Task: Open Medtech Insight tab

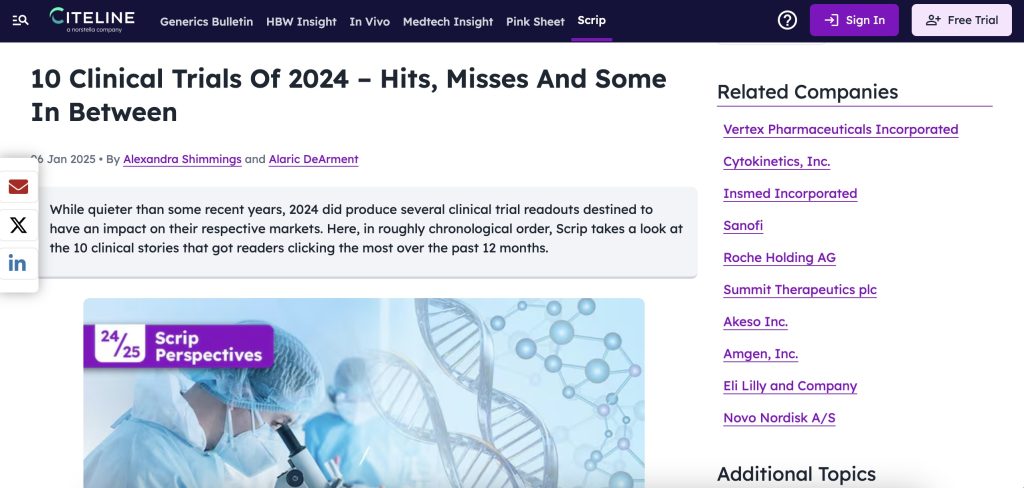Action: [447, 21]
